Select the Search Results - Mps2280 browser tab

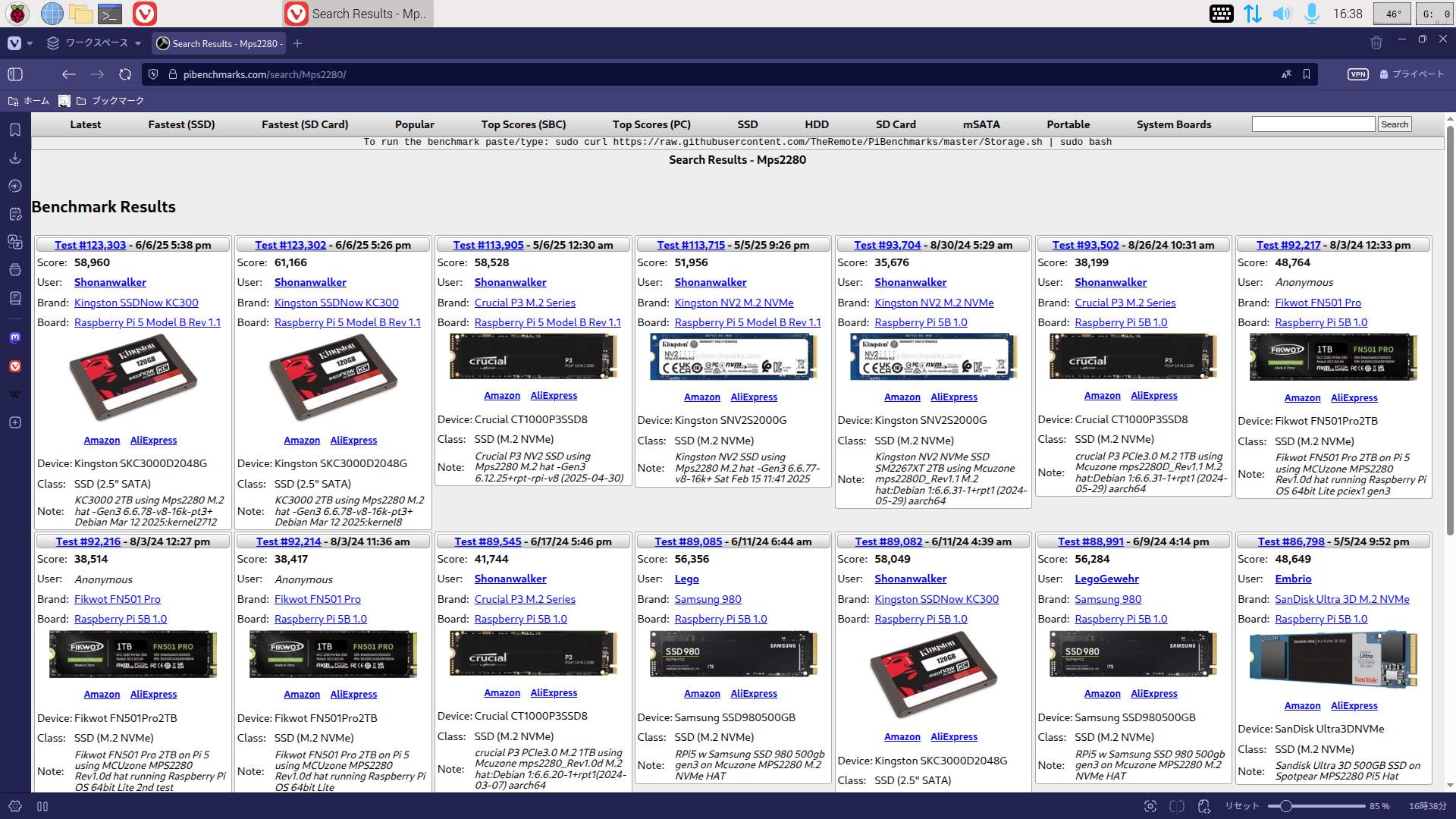218,43
